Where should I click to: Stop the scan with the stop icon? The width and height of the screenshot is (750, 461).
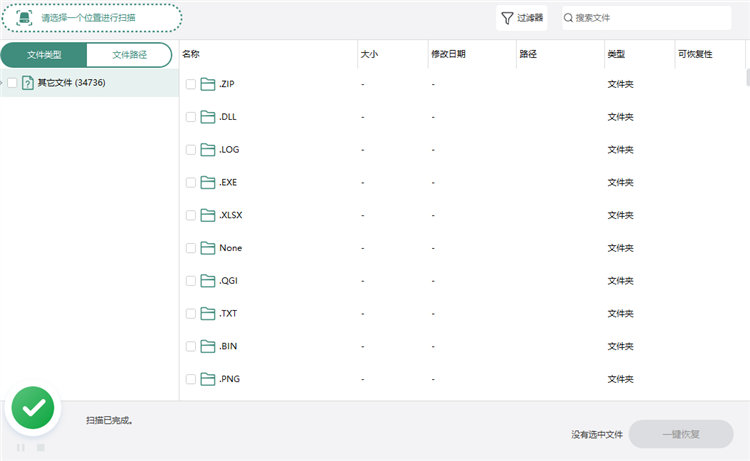pyautogui.click(x=41, y=448)
